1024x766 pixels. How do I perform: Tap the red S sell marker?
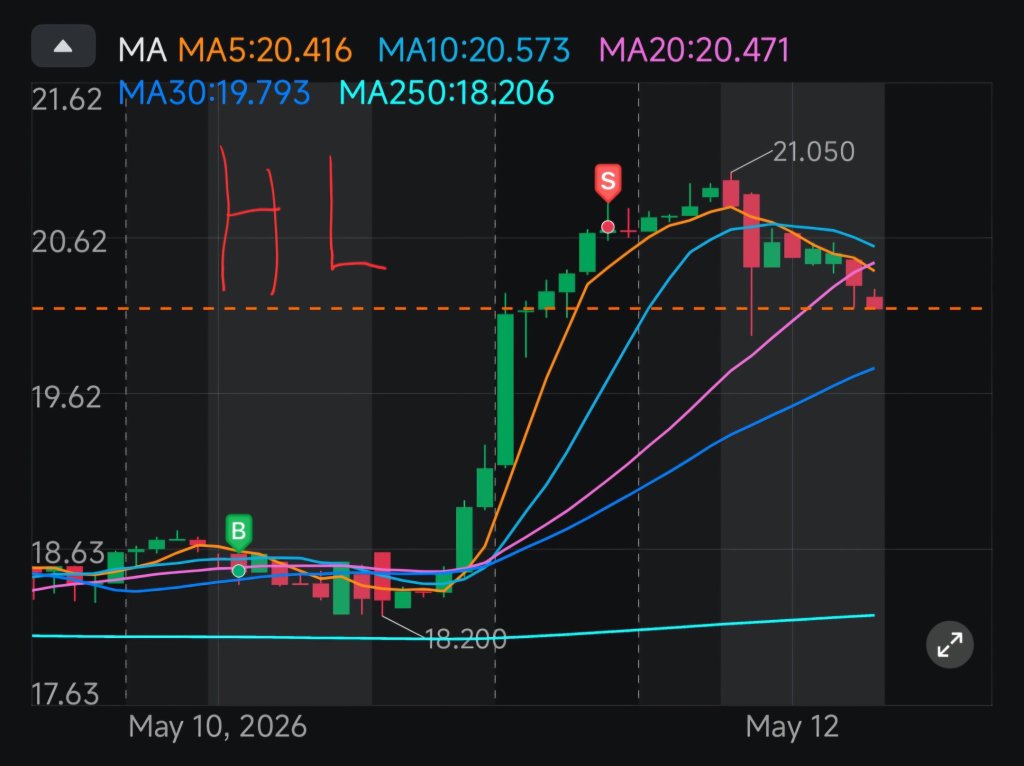point(607,182)
